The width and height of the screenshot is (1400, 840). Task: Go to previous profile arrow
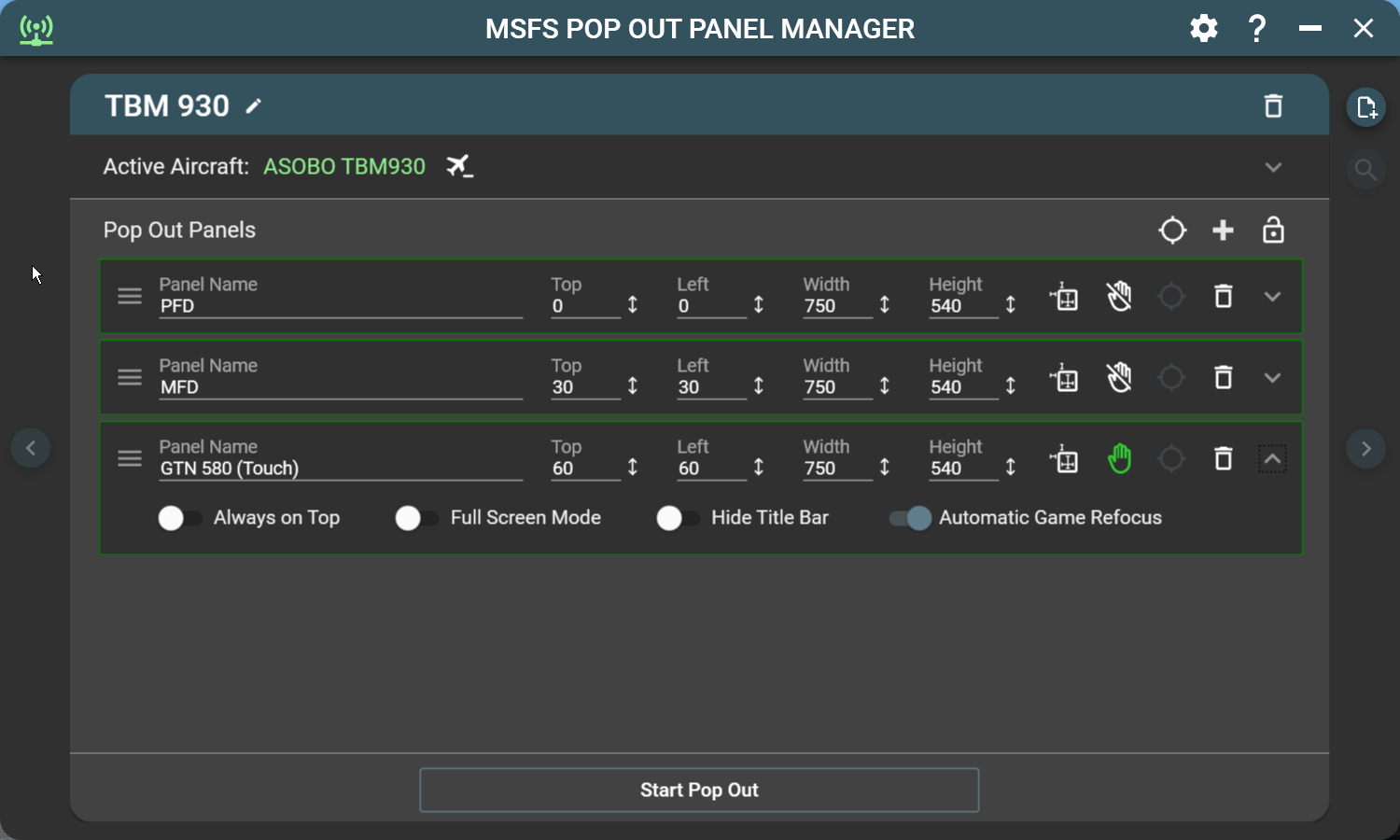click(x=31, y=448)
